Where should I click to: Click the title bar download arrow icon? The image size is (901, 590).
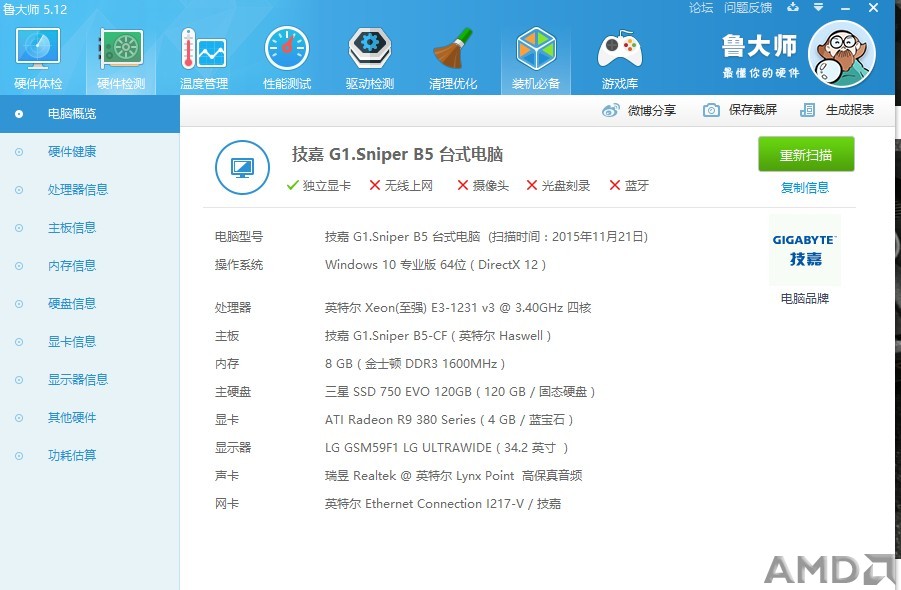click(x=793, y=7)
